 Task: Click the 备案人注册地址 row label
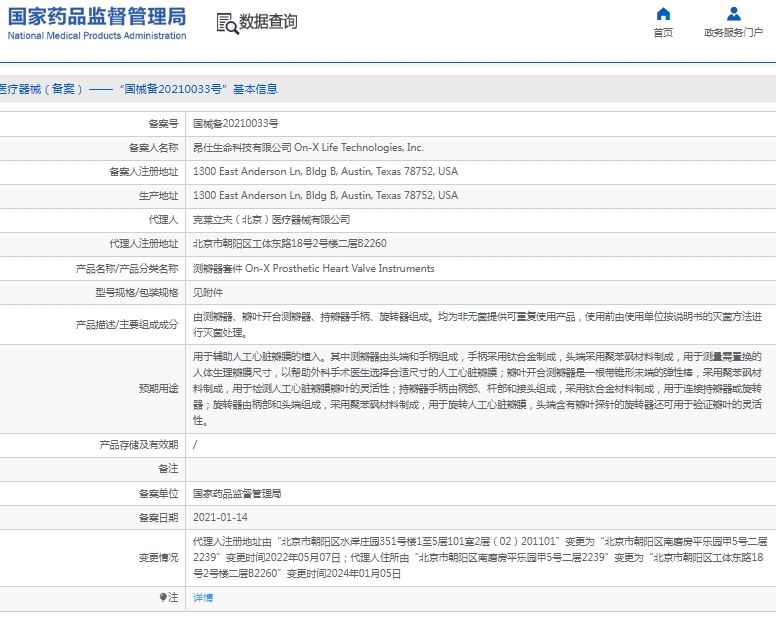(x=144, y=172)
